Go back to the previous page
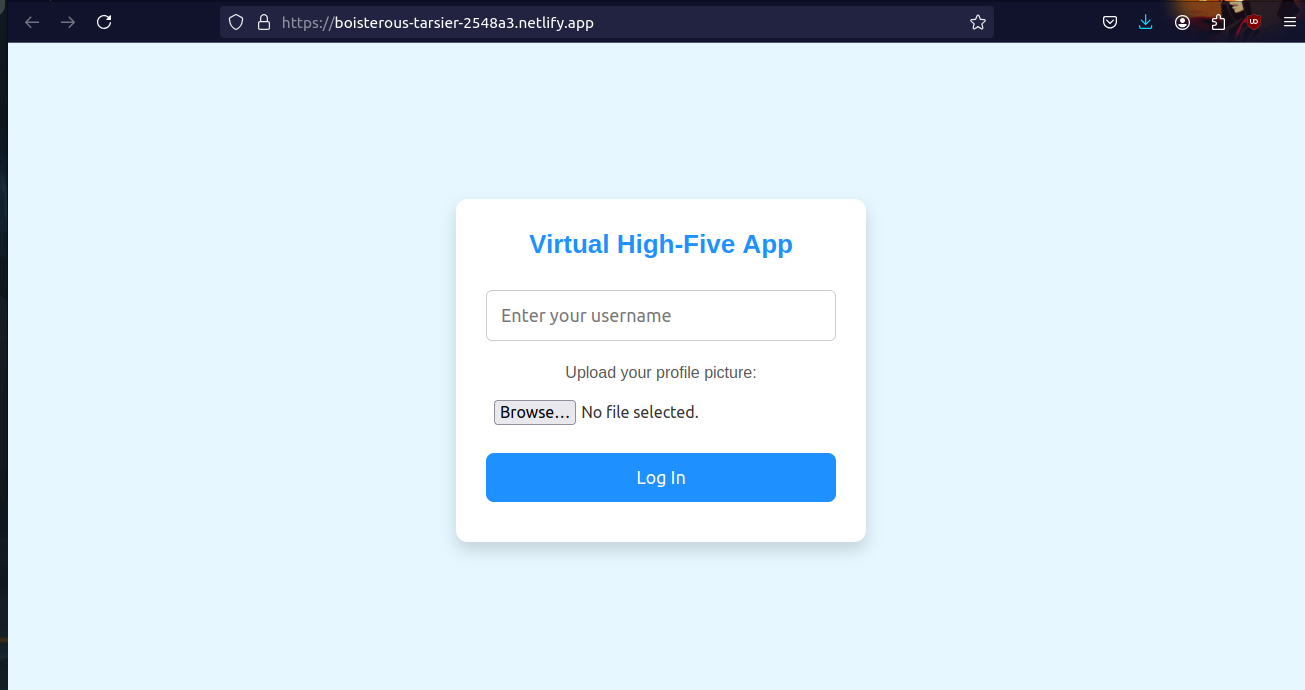 [32, 22]
